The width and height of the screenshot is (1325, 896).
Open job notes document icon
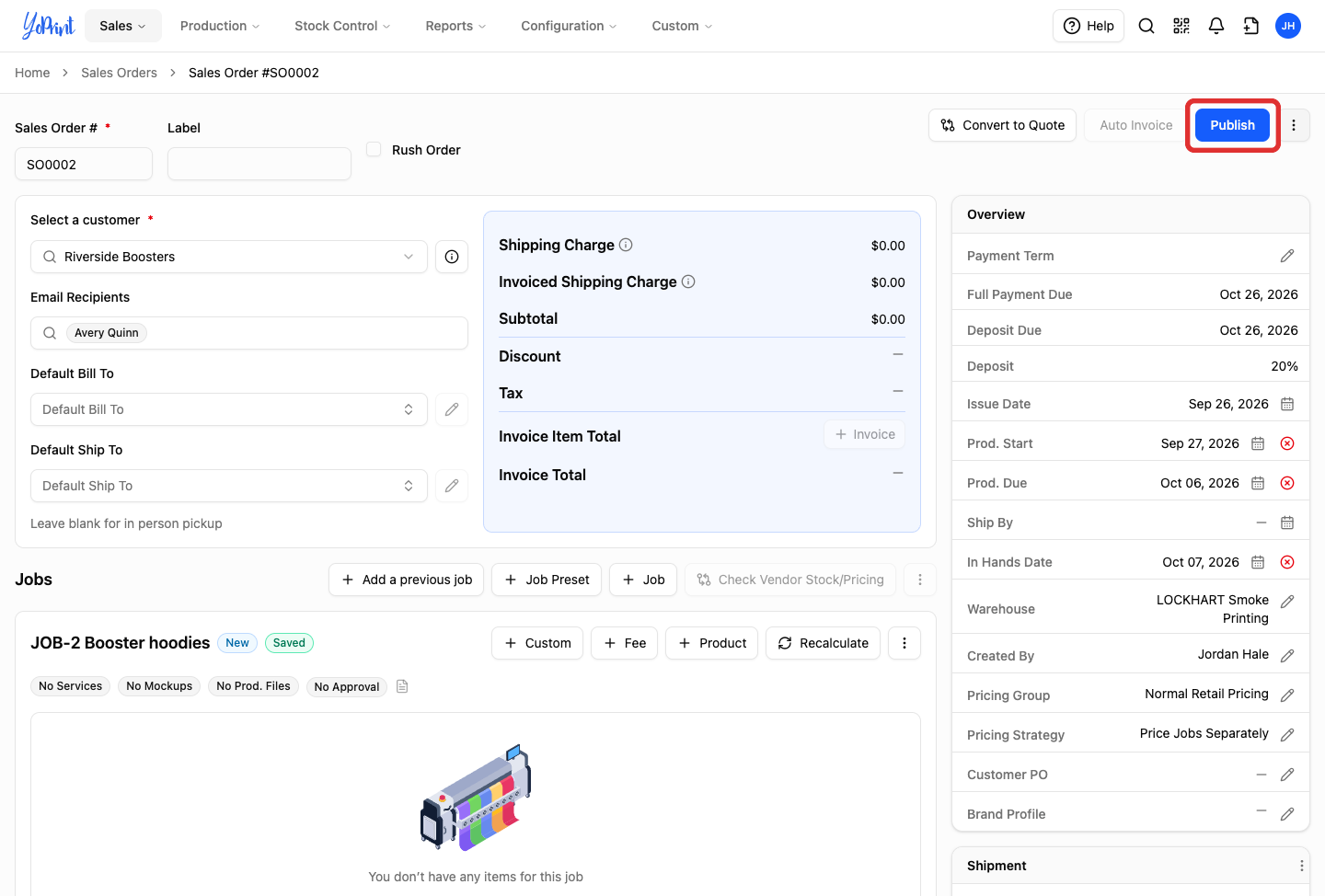click(402, 686)
